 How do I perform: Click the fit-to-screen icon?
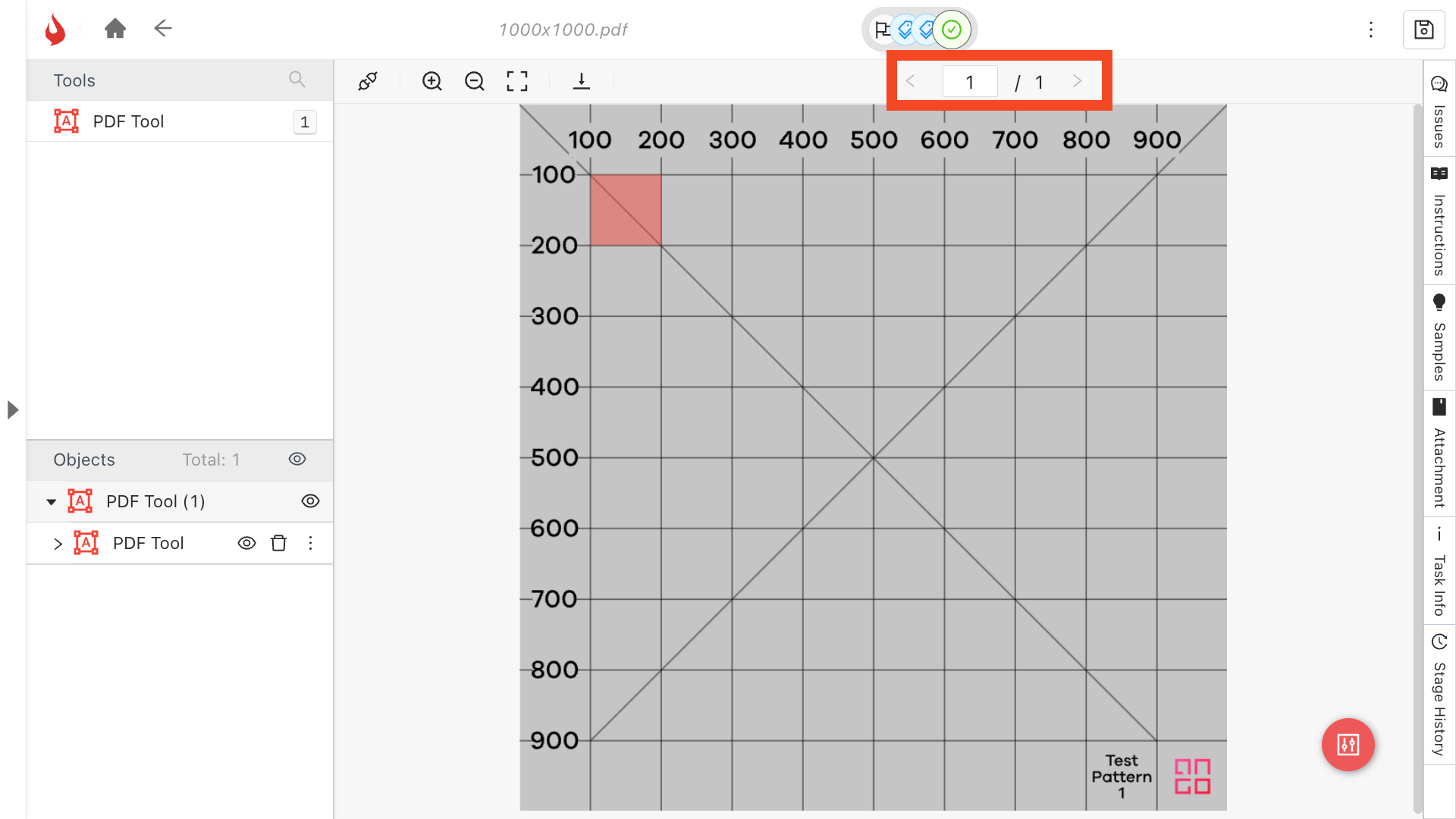pyautogui.click(x=517, y=81)
